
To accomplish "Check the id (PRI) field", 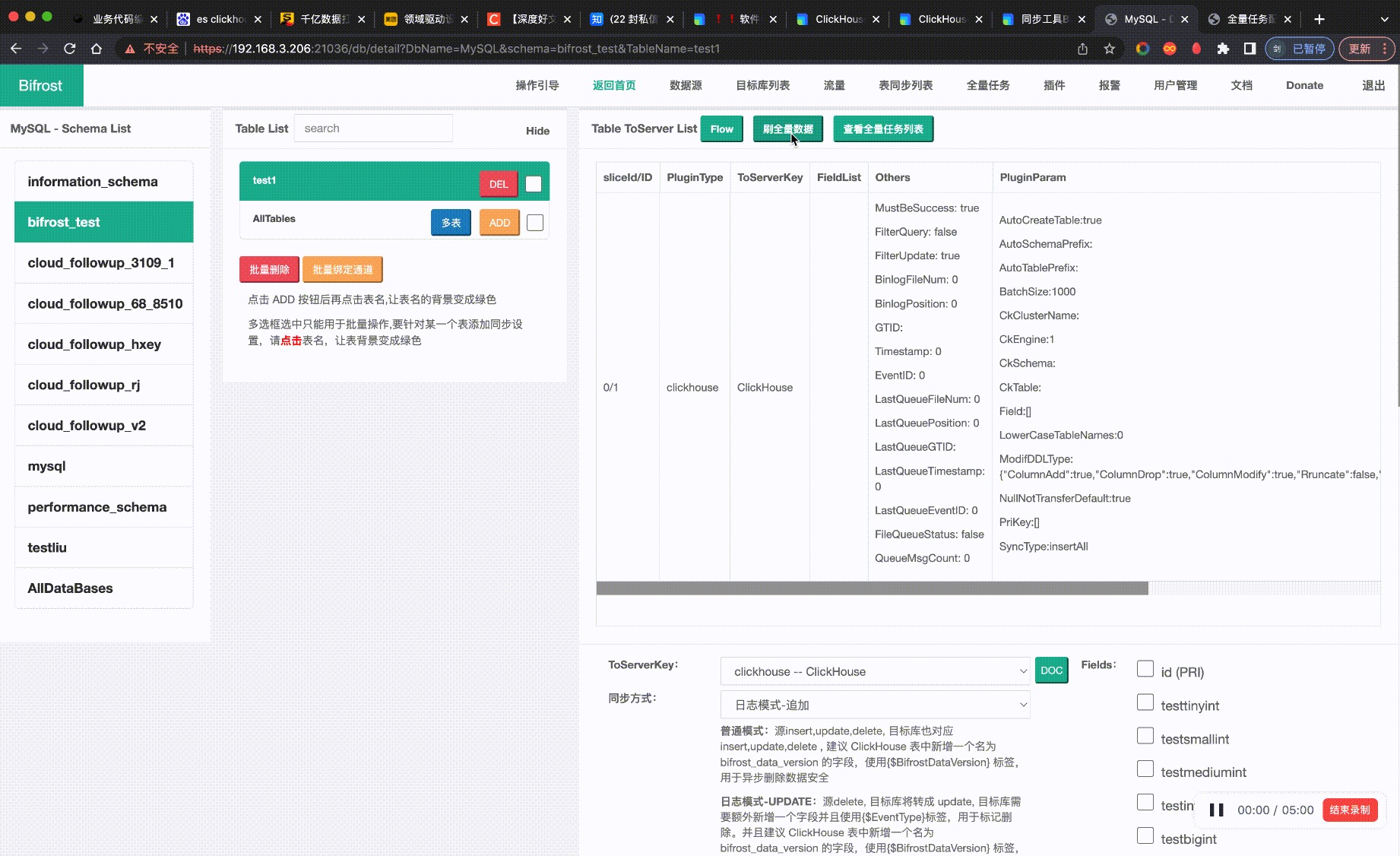I will 1145,669.
